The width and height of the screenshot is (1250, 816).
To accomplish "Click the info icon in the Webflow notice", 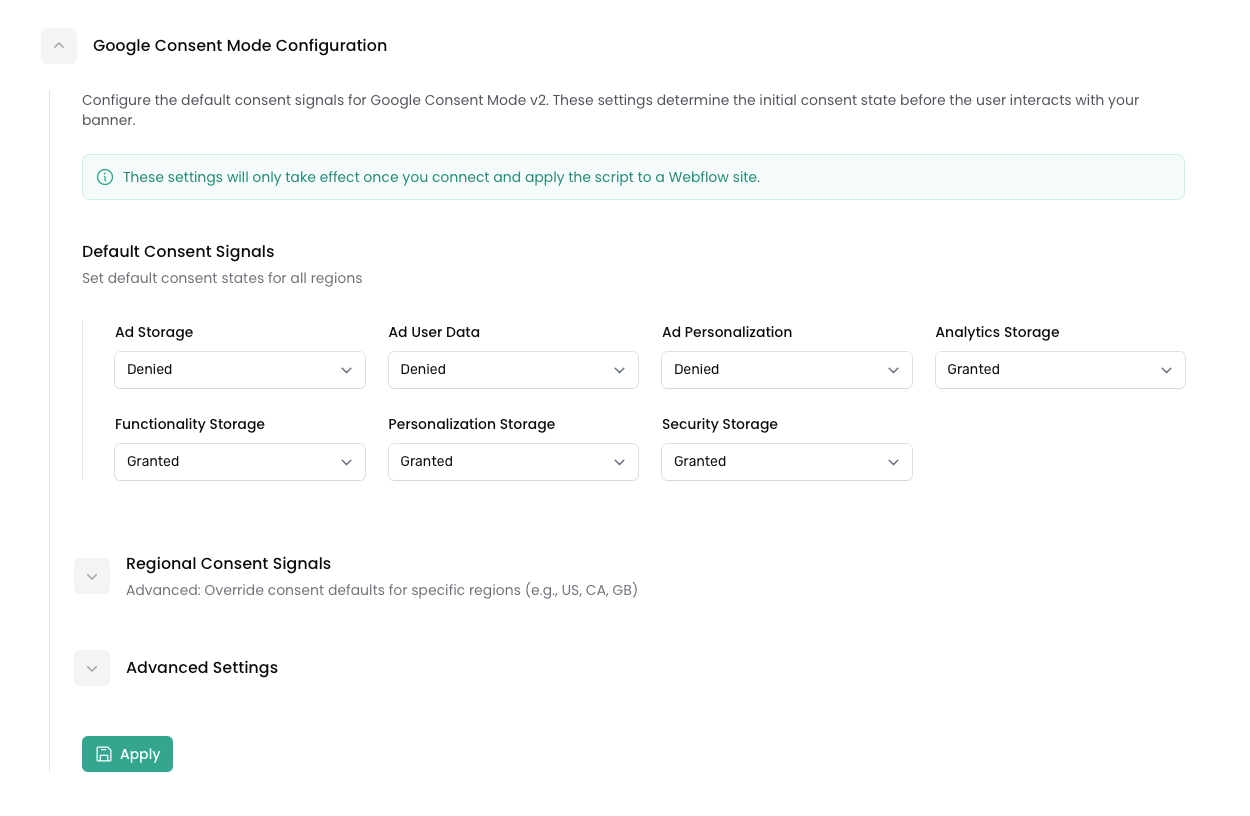I will click(x=105, y=177).
